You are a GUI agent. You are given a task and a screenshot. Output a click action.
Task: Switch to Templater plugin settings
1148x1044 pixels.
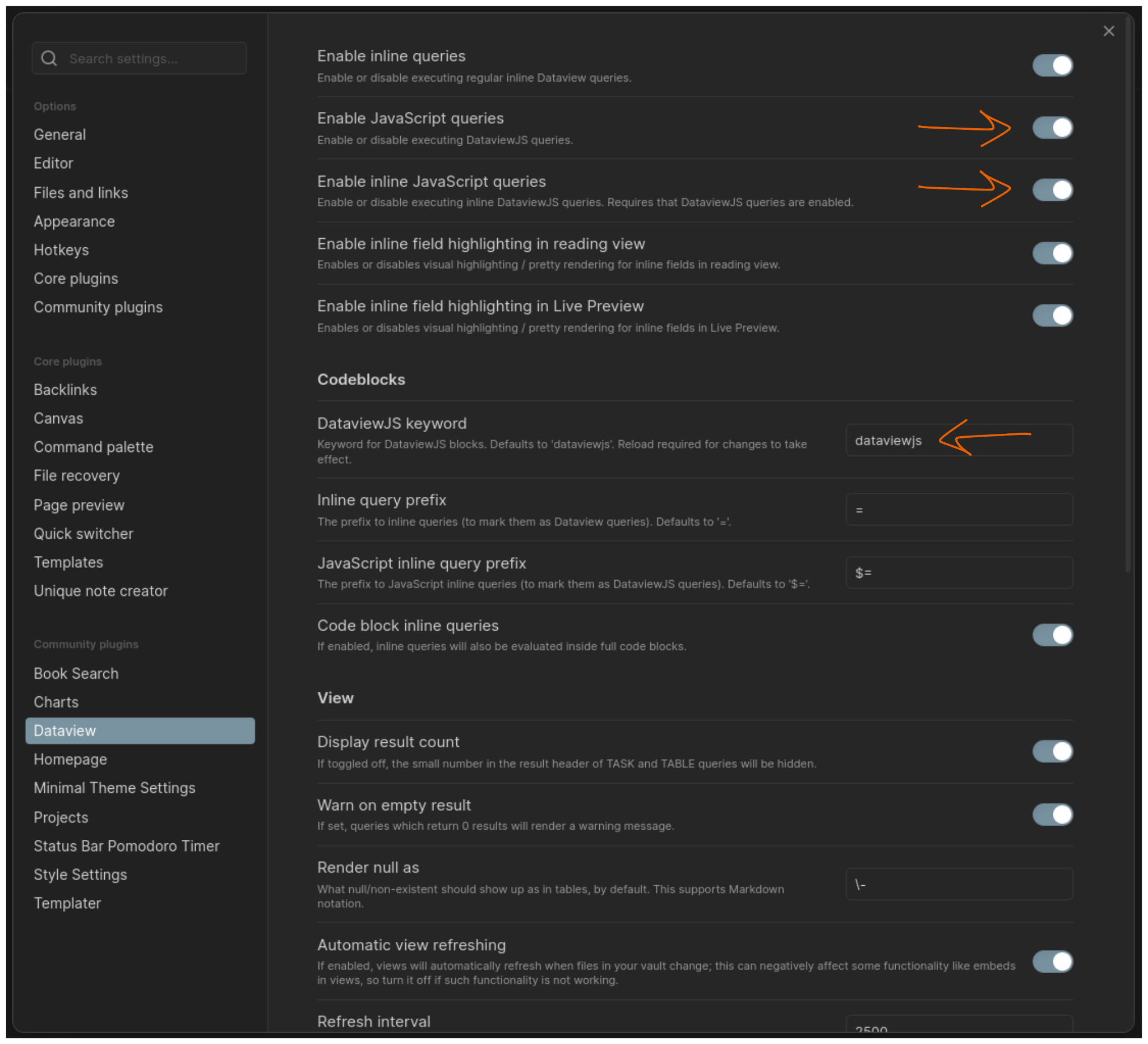click(67, 903)
